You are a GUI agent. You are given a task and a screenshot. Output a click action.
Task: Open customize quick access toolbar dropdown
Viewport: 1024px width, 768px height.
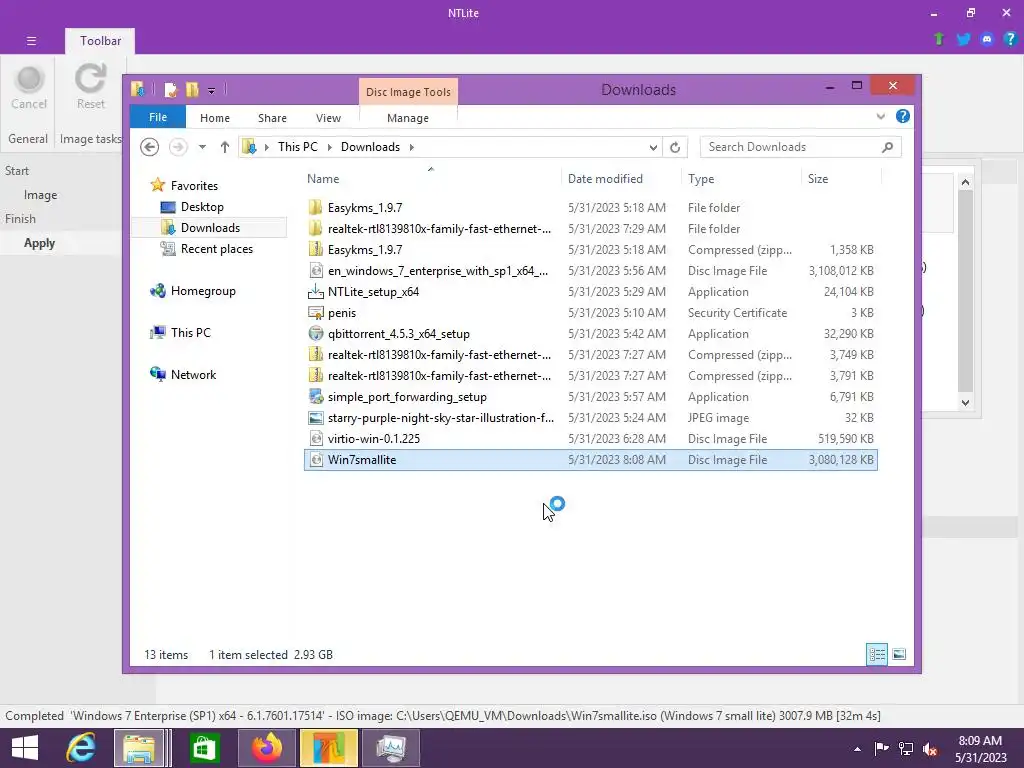click(x=212, y=90)
